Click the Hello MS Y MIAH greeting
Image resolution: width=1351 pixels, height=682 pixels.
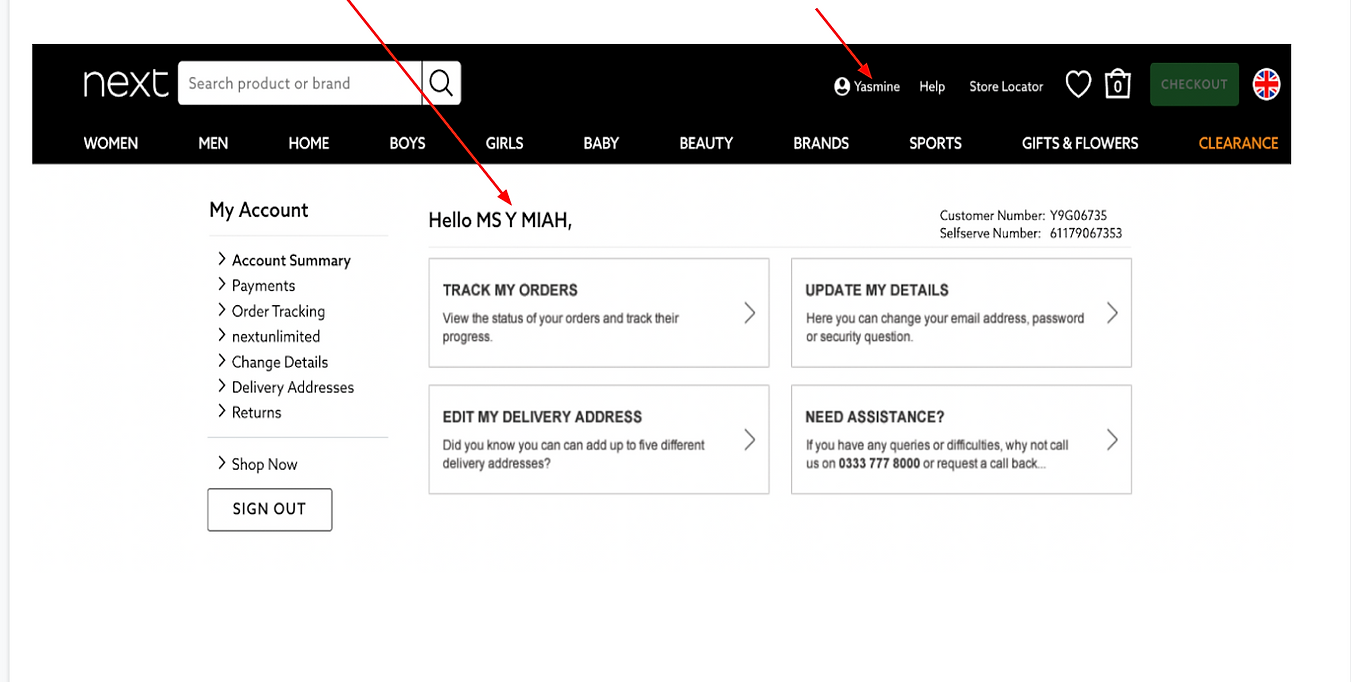500,220
